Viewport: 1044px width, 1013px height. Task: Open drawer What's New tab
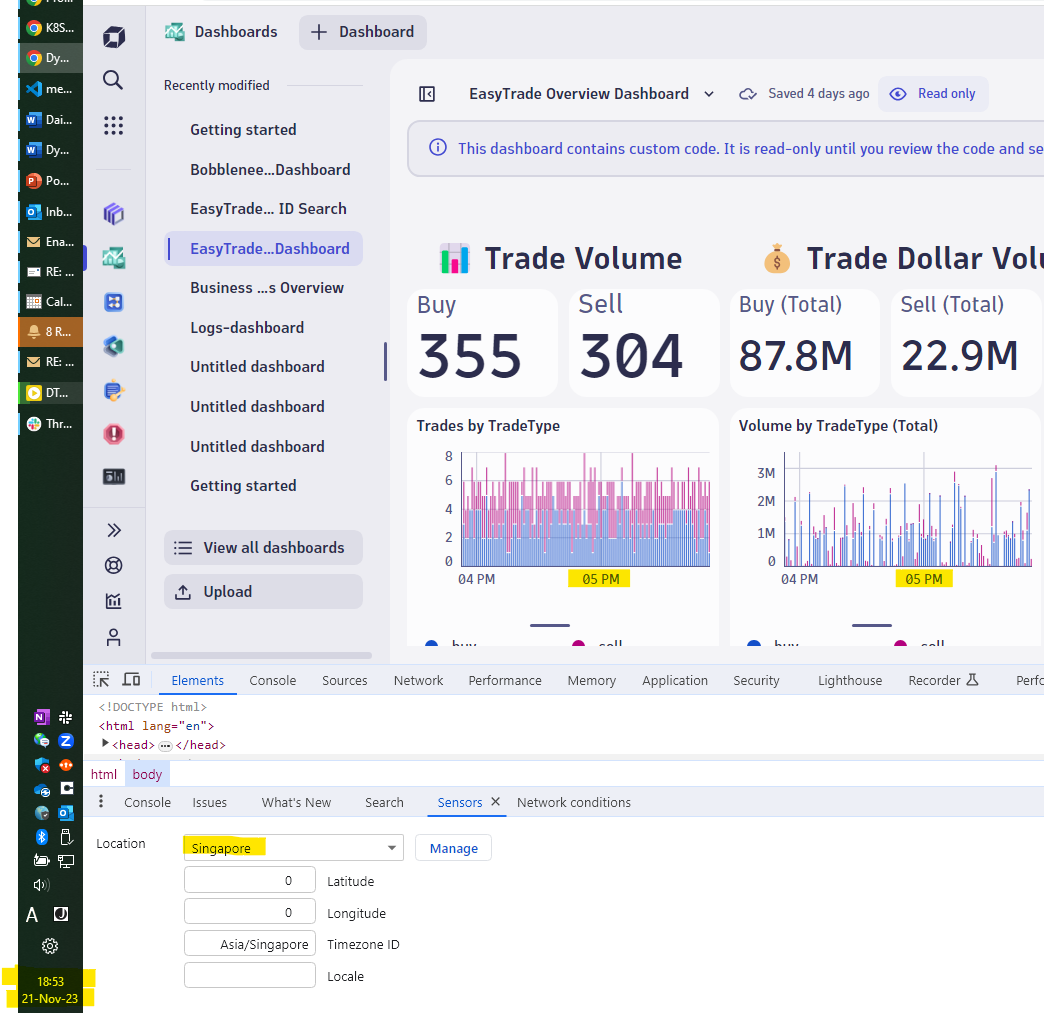[296, 803]
